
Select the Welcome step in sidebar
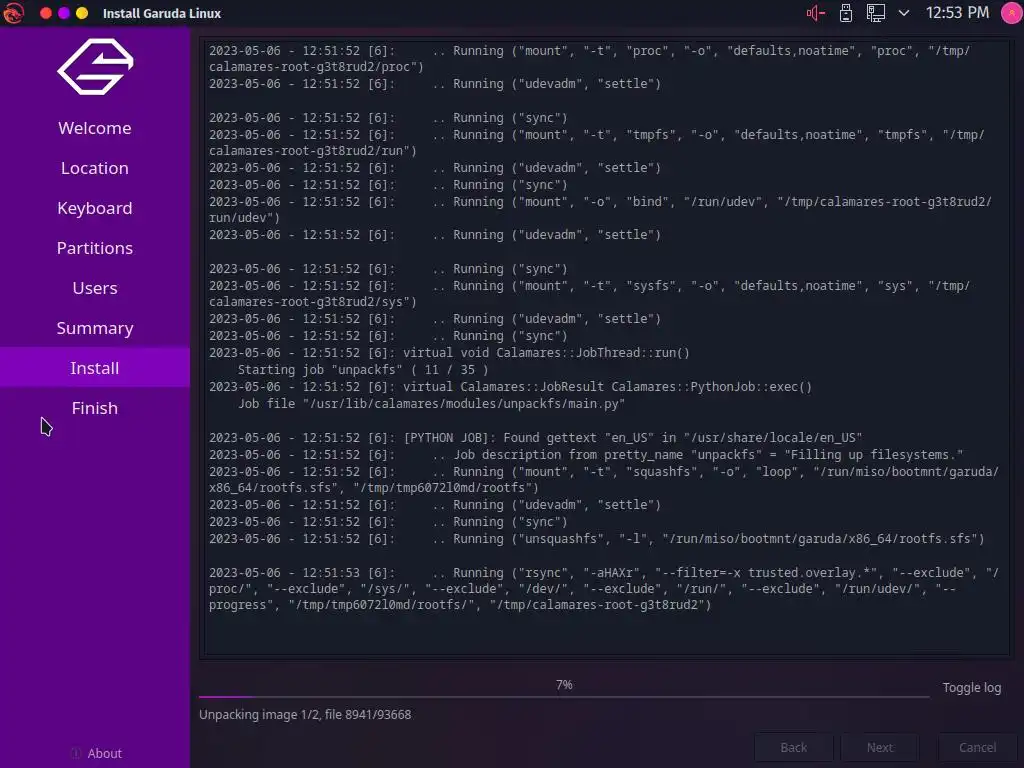(95, 128)
